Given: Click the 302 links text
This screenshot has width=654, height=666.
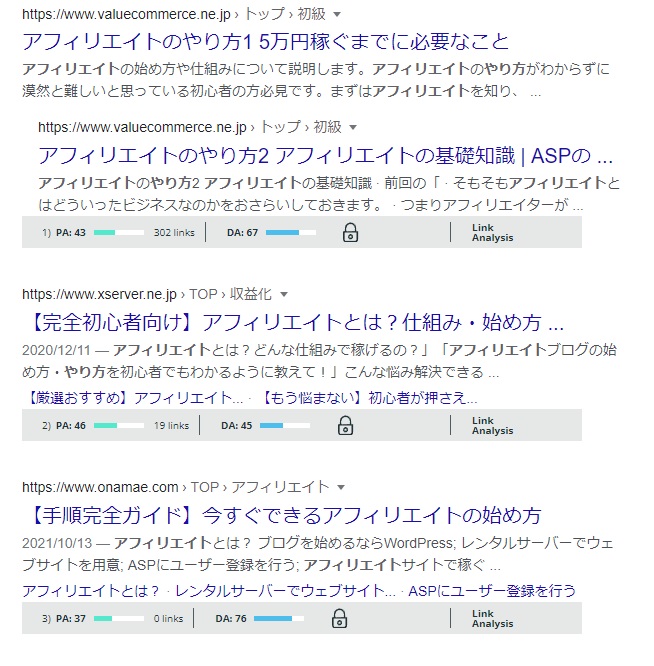Looking at the screenshot, I should 174,233.
